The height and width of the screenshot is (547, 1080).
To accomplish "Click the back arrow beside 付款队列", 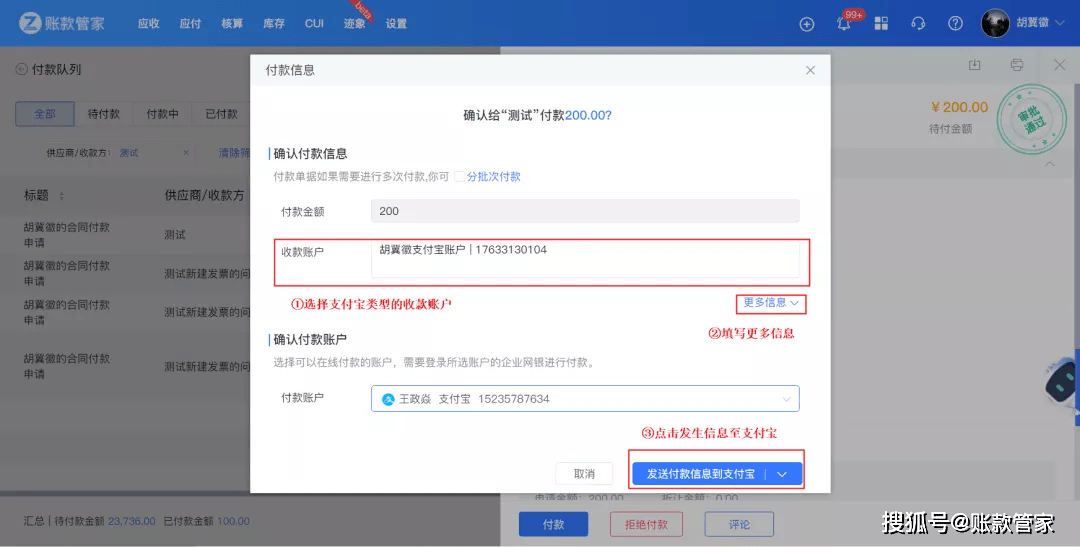I will (x=21, y=69).
